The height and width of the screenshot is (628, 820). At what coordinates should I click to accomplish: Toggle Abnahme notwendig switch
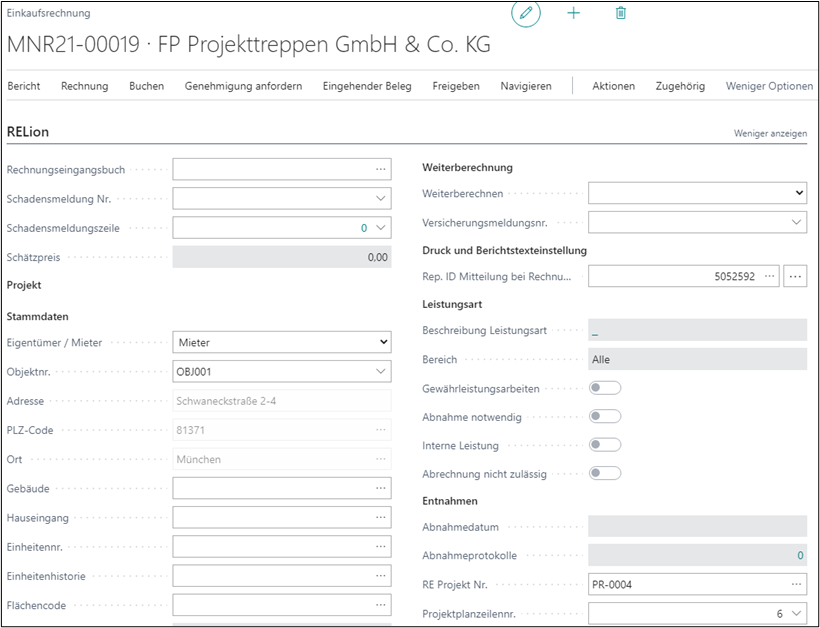click(605, 417)
